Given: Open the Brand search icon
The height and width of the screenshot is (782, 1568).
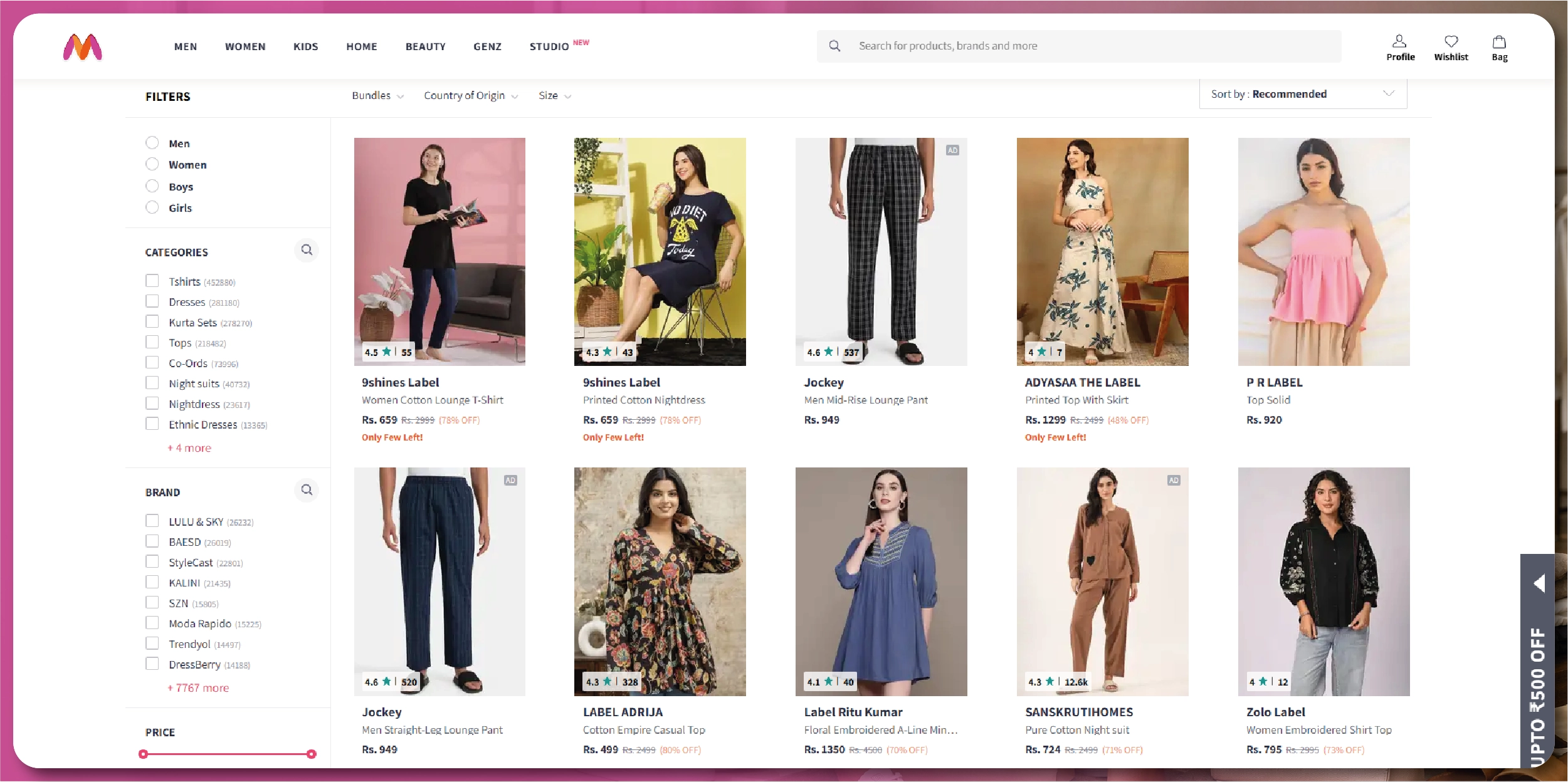Looking at the screenshot, I should (307, 490).
